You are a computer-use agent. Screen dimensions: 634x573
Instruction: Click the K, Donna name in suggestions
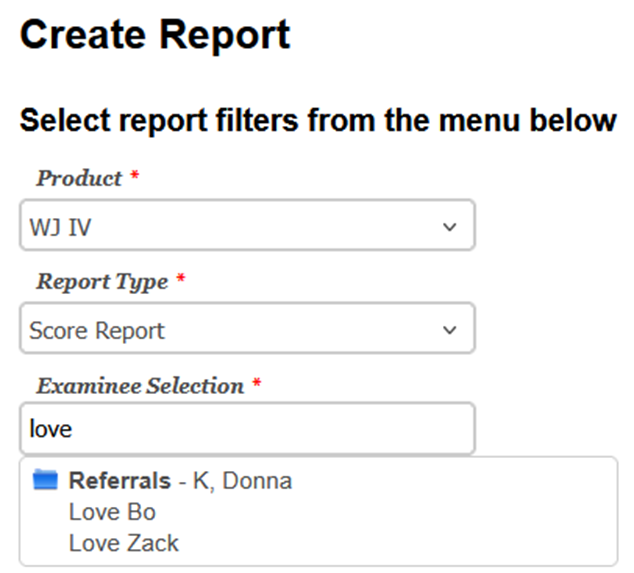(242, 481)
